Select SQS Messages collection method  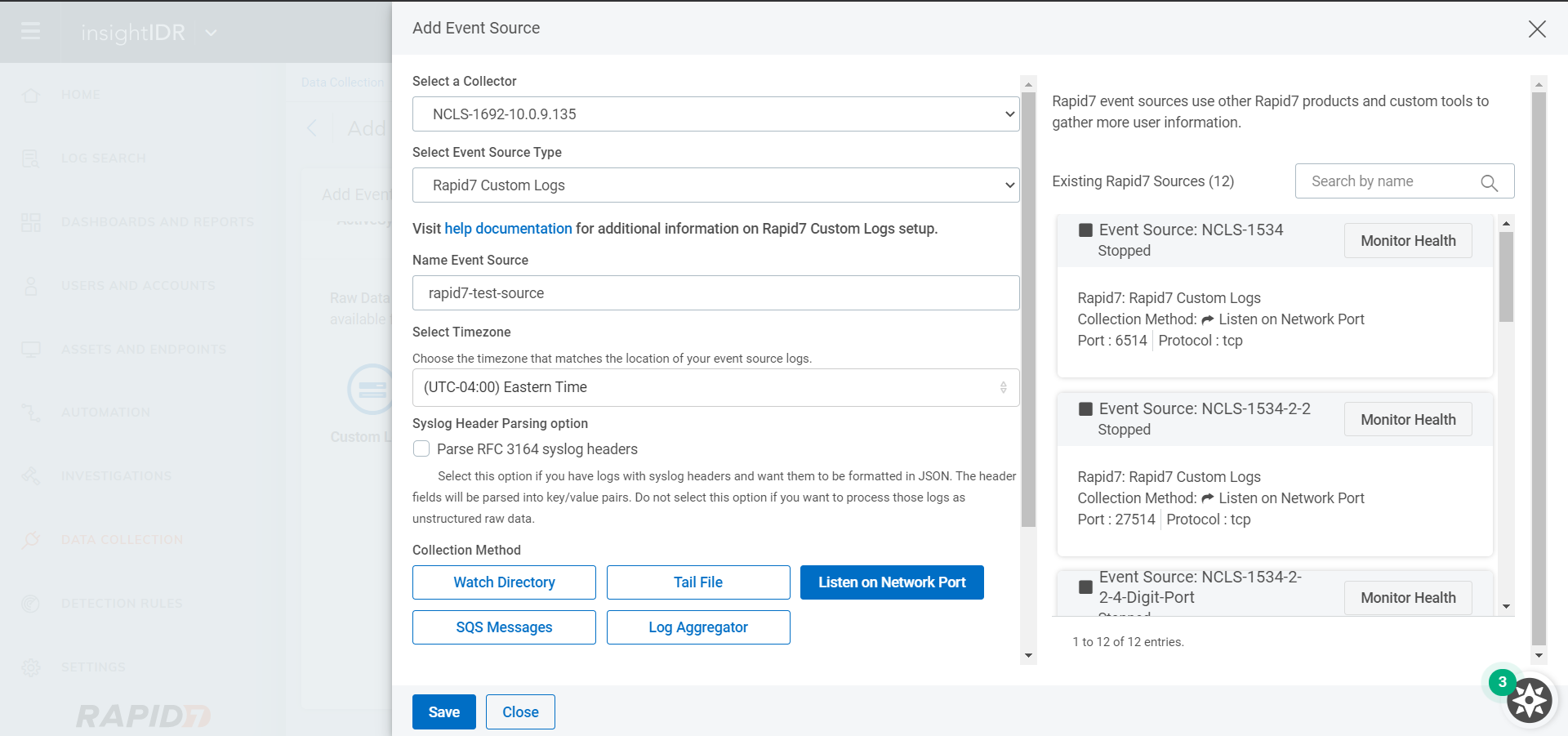click(504, 627)
